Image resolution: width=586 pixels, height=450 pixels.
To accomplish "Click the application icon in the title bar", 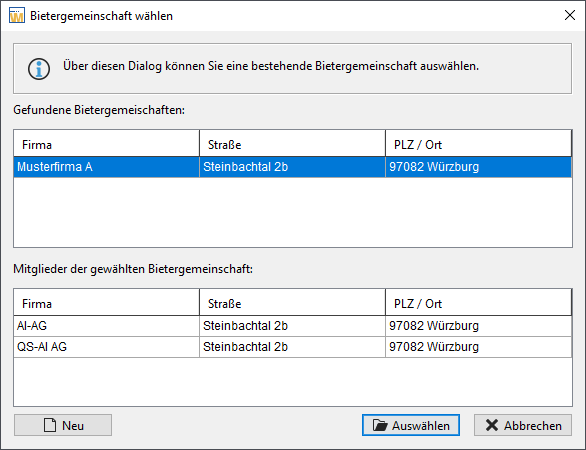I will (x=16, y=16).
